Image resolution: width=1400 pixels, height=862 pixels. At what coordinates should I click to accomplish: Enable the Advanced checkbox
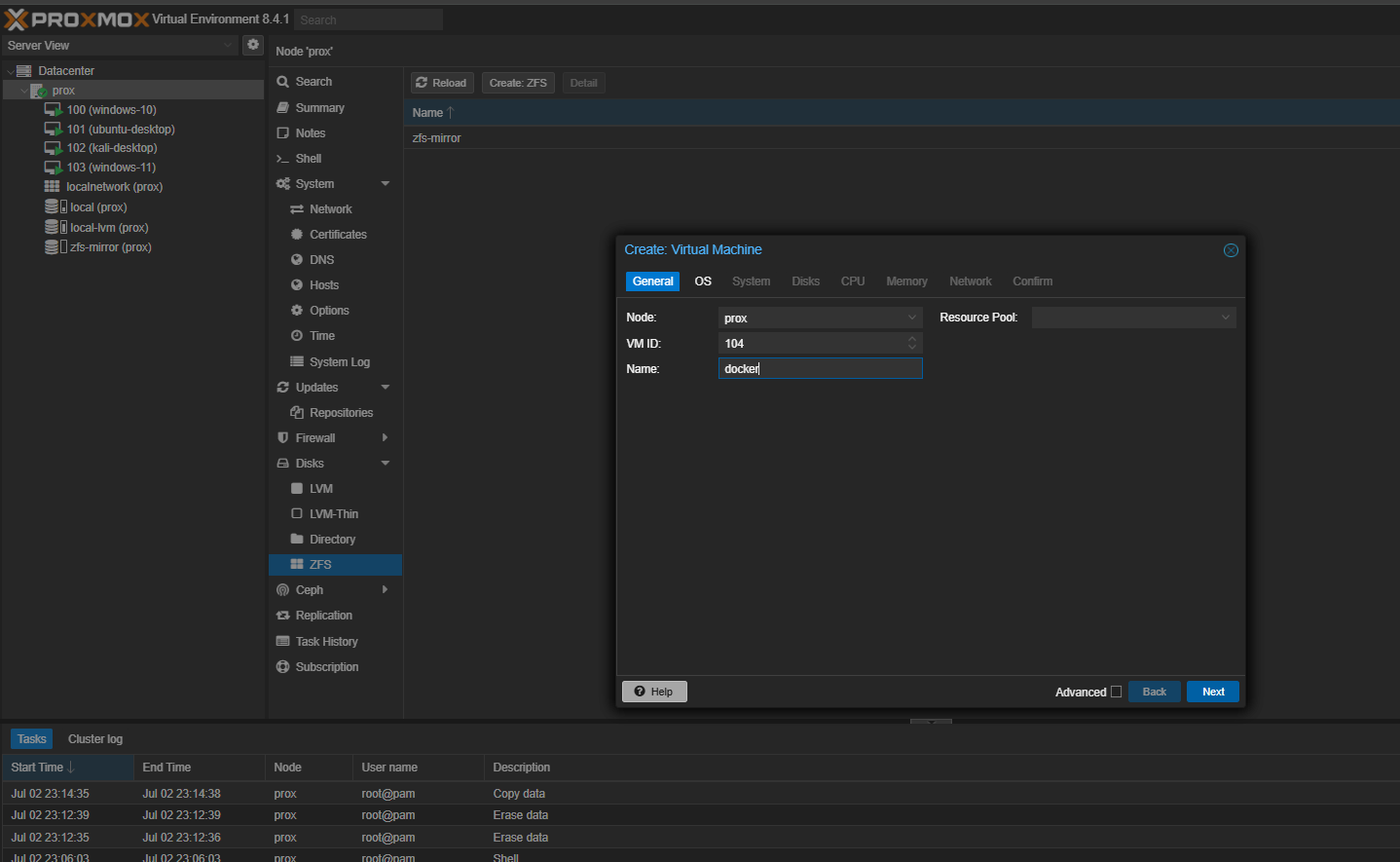click(1116, 693)
